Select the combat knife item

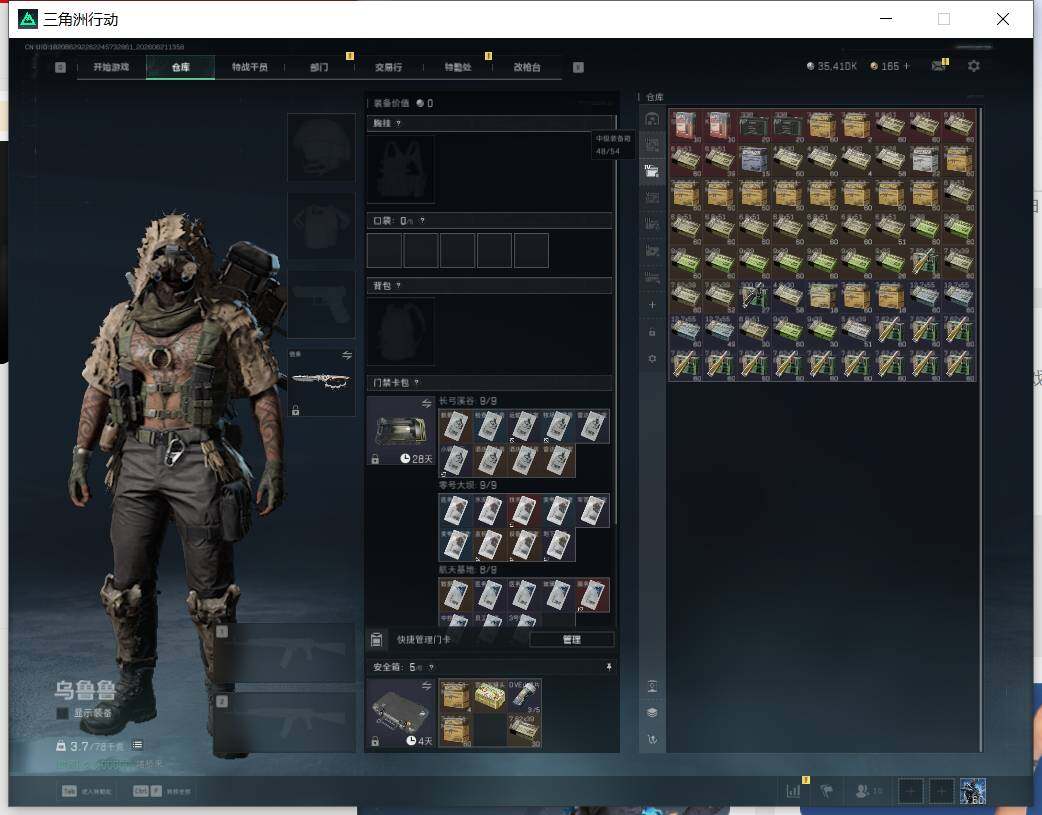[321, 382]
